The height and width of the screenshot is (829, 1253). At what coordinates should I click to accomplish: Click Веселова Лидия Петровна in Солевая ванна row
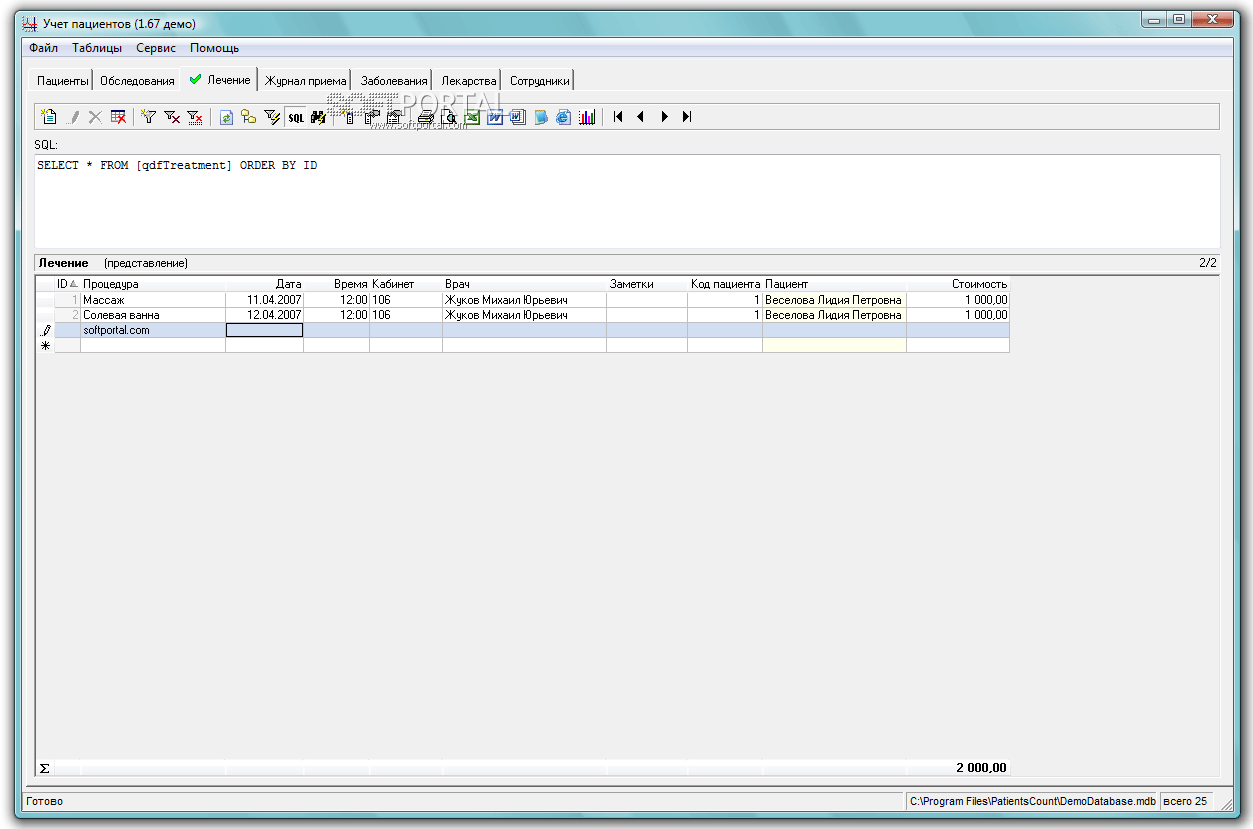point(835,315)
